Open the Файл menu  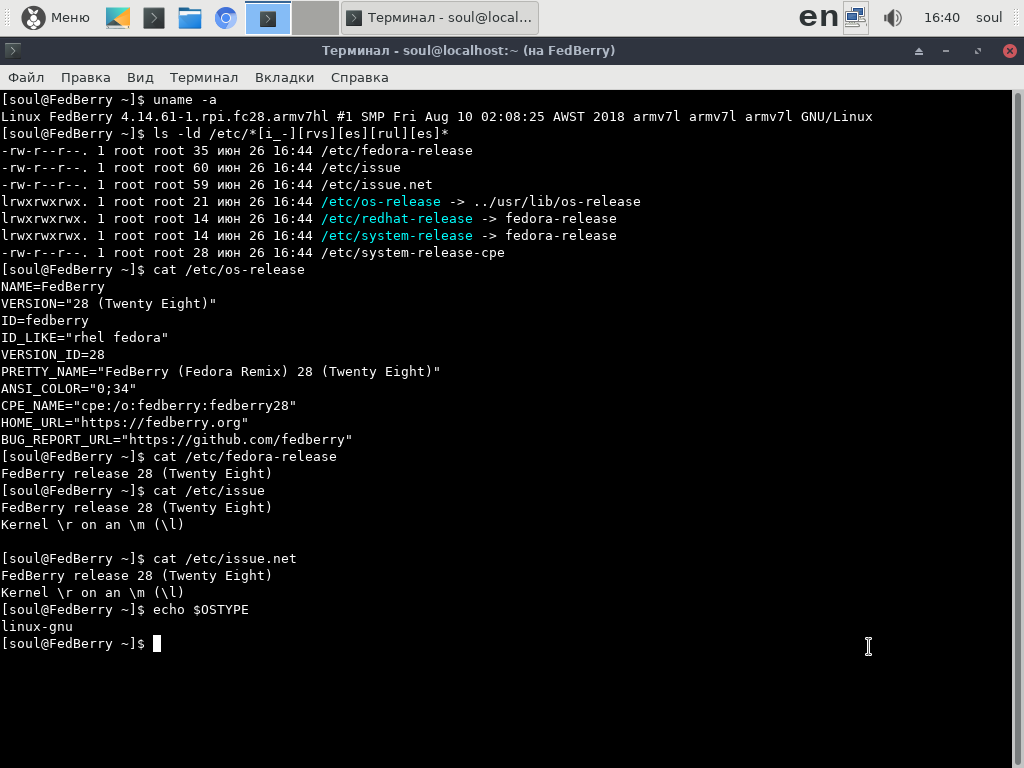(x=26, y=78)
